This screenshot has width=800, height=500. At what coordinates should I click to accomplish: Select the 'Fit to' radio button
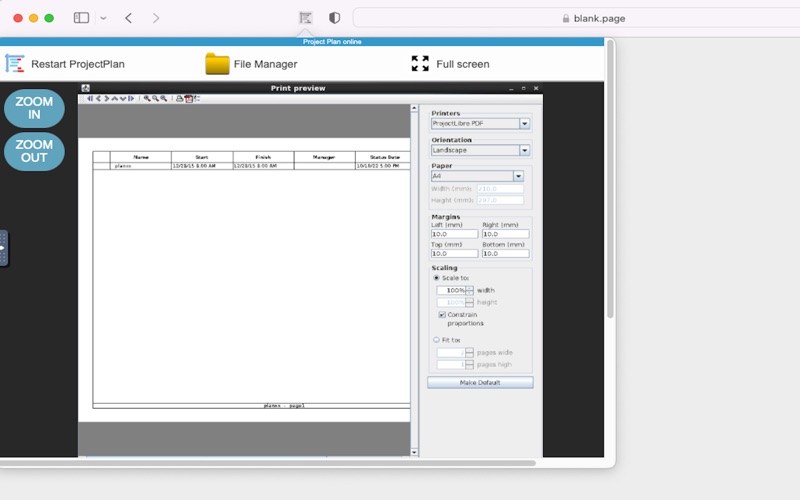coord(436,340)
